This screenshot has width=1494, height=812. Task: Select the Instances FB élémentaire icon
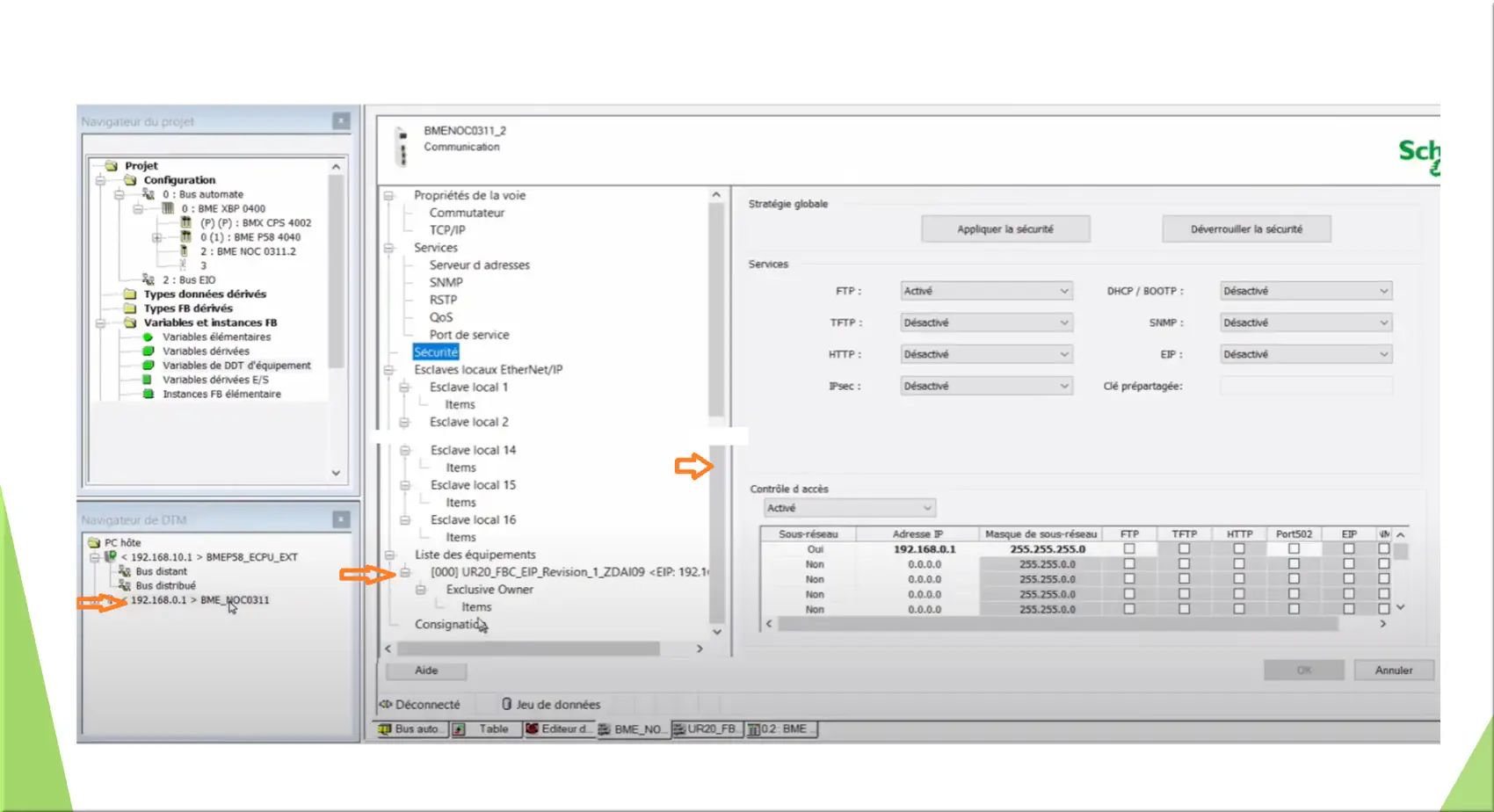148,394
